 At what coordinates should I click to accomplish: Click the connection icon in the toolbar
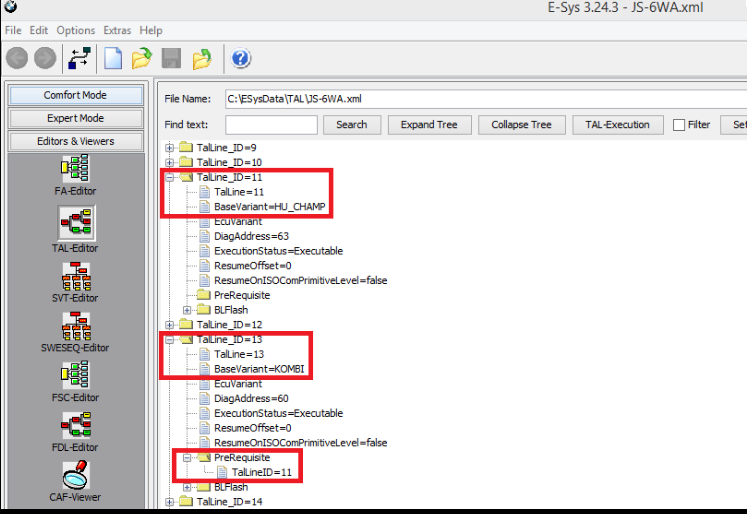pos(78,59)
